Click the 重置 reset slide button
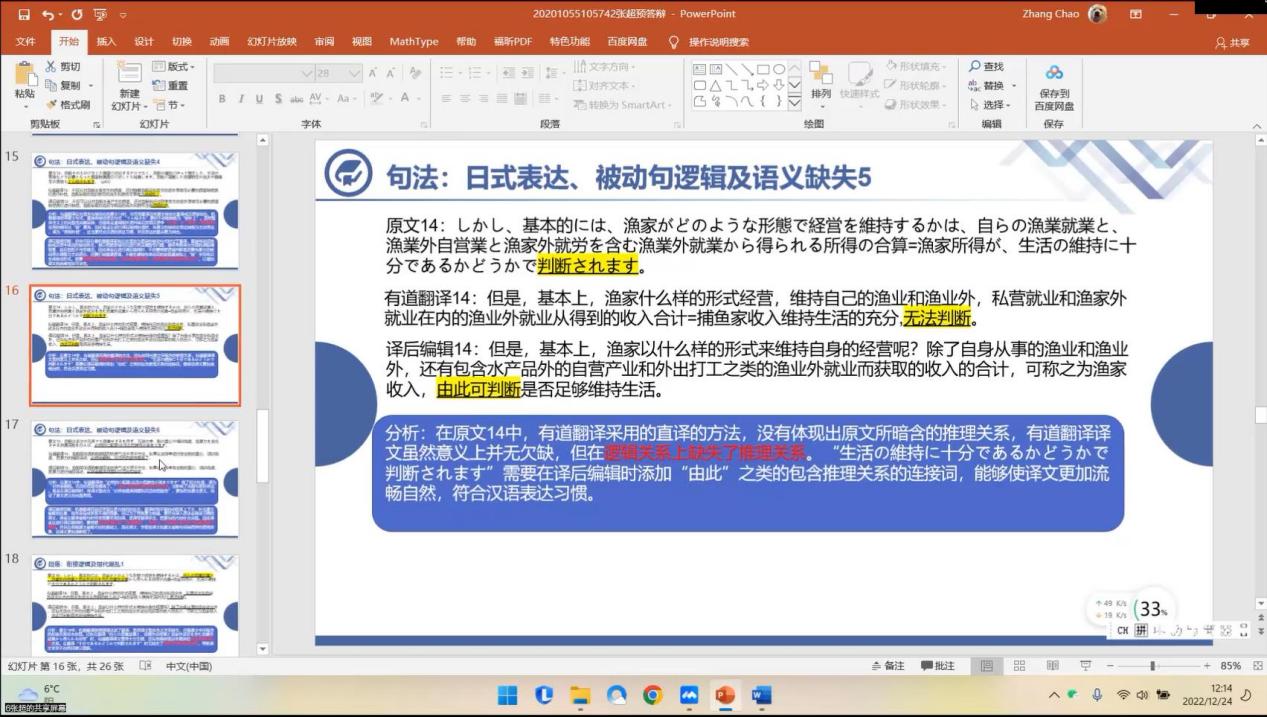 coord(171,86)
